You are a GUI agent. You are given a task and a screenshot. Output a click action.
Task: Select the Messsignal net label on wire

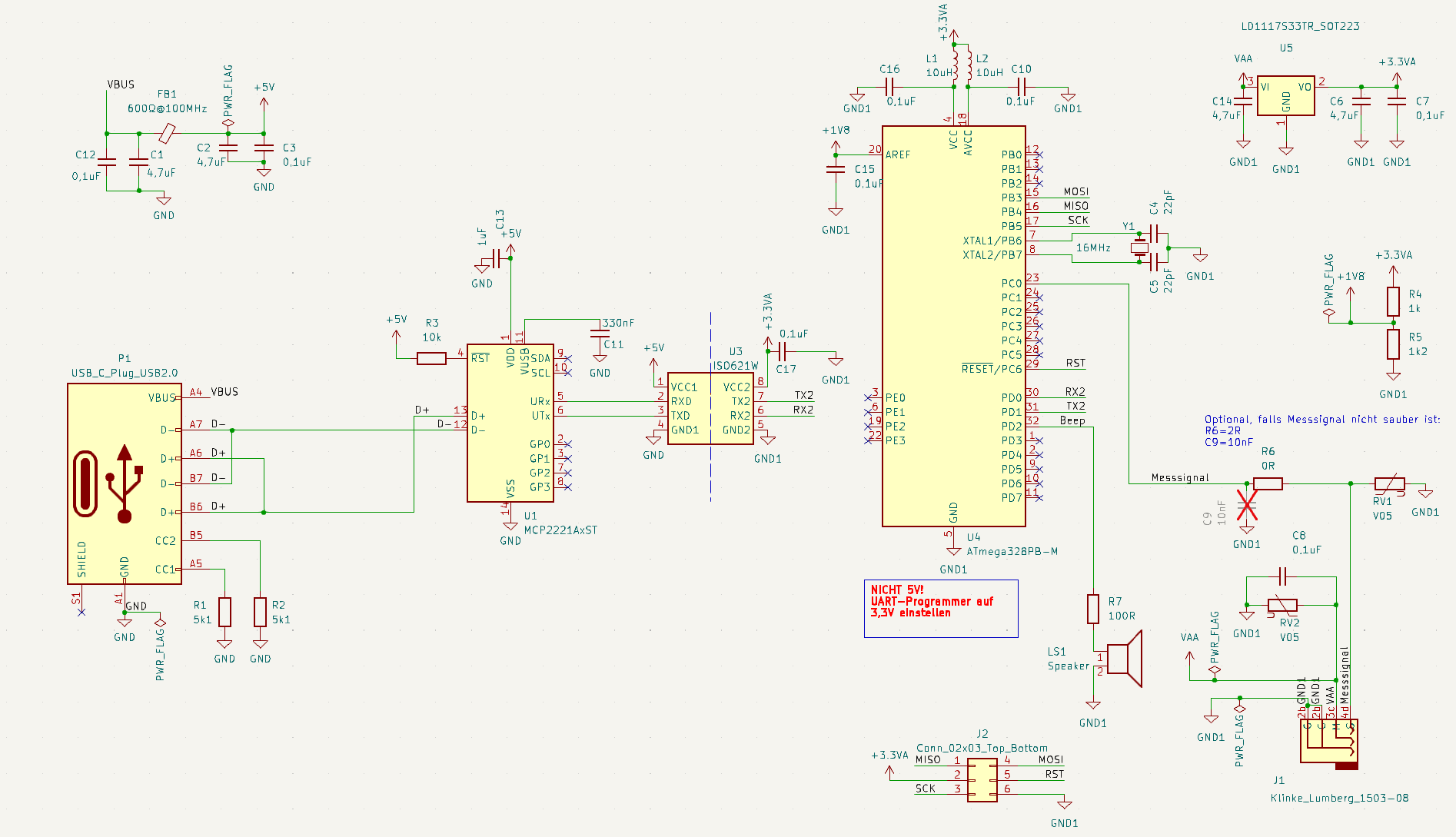pos(1179,478)
